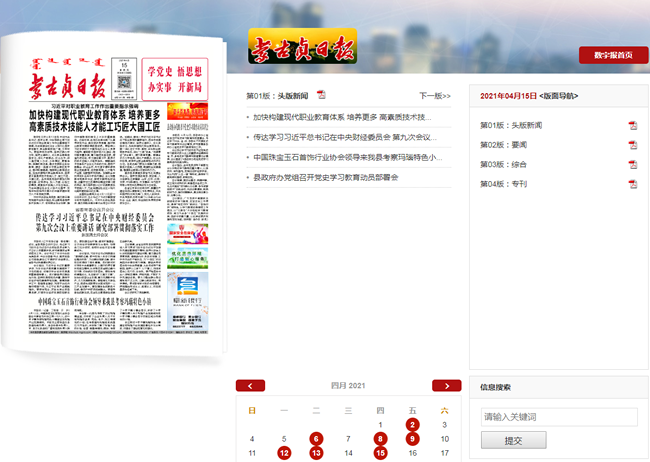Go to 下一版 next page
Viewport: 650px width, 462px height.
pos(435,96)
